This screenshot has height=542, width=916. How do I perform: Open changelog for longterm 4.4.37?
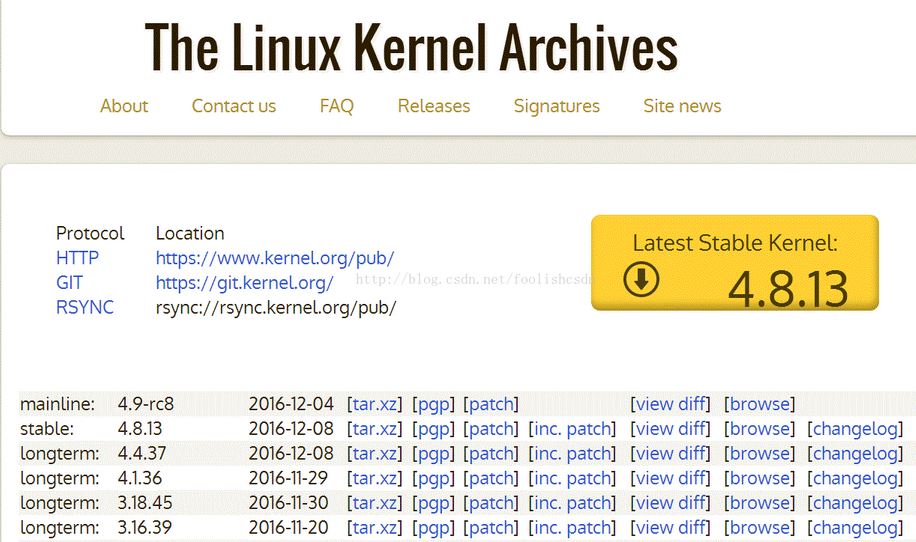(855, 453)
